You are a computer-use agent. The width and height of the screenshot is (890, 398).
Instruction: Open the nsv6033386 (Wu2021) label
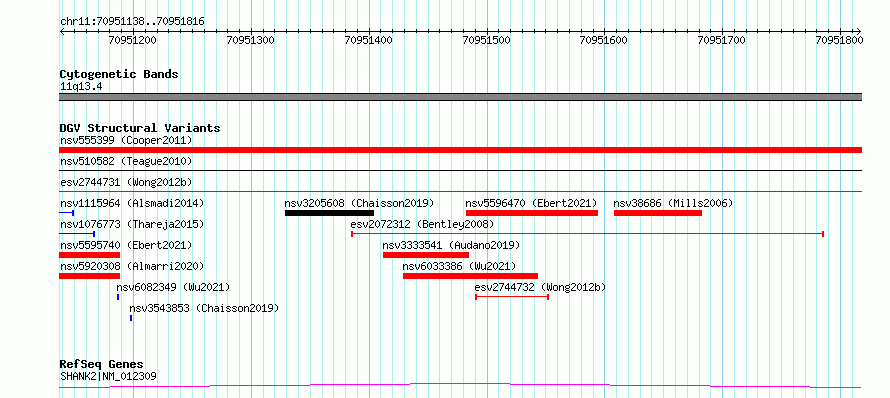pos(459,266)
